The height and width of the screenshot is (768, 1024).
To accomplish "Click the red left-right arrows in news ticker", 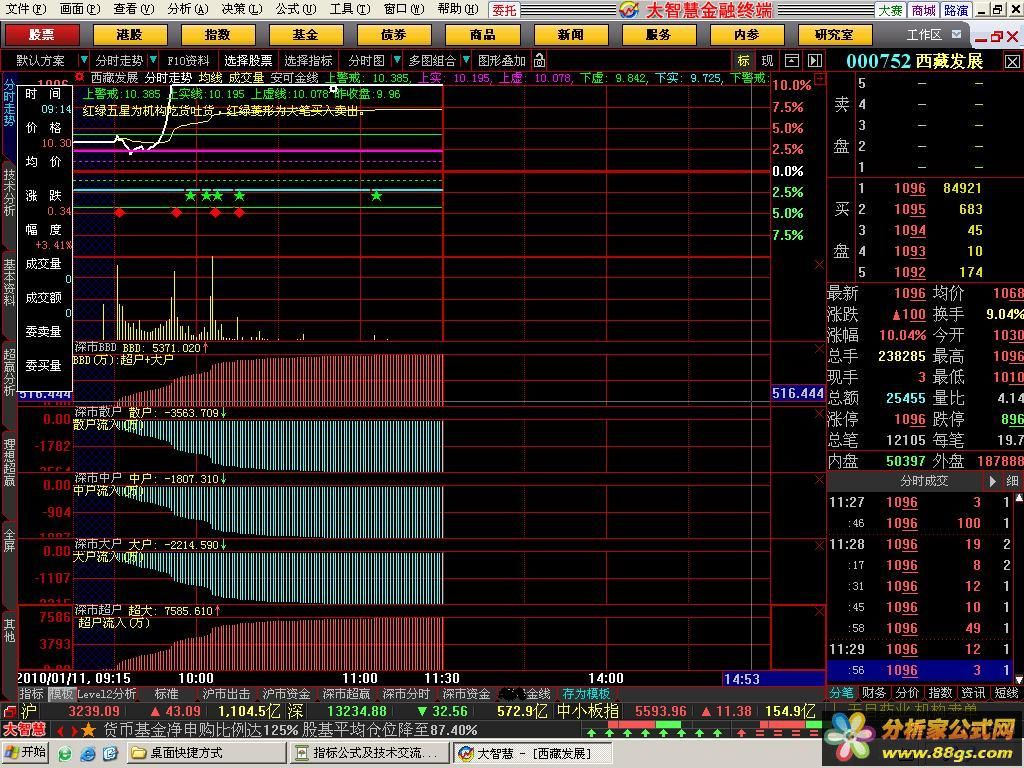I will (x=67, y=730).
